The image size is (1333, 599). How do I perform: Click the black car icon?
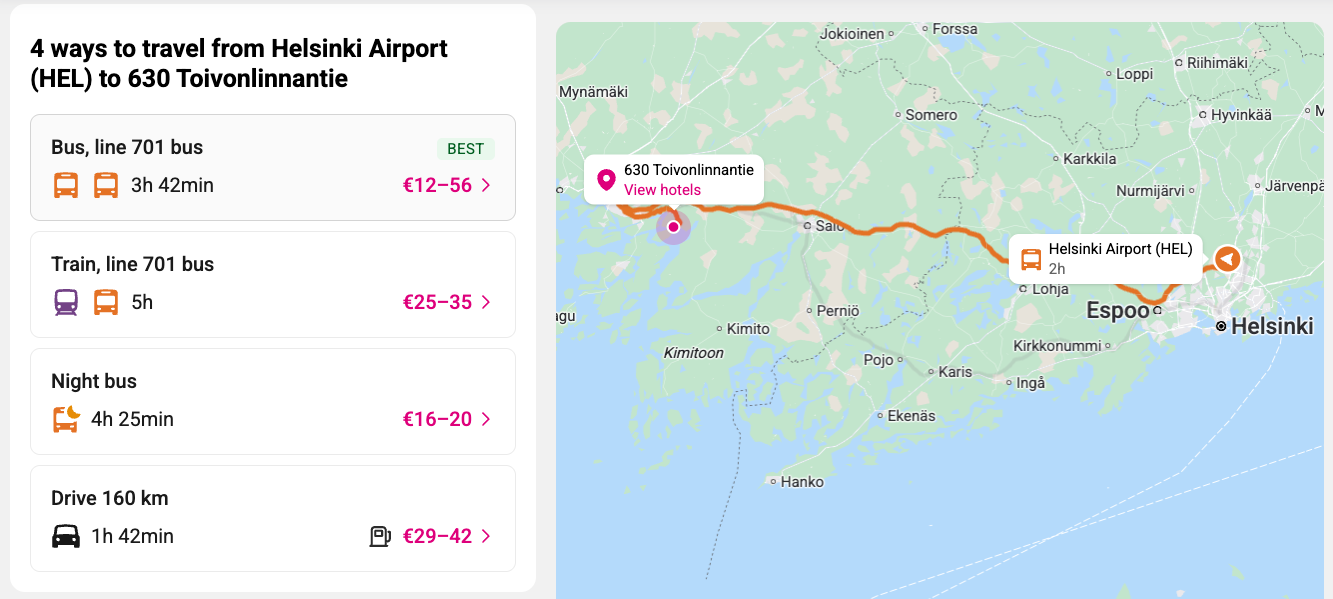pos(66,536)
